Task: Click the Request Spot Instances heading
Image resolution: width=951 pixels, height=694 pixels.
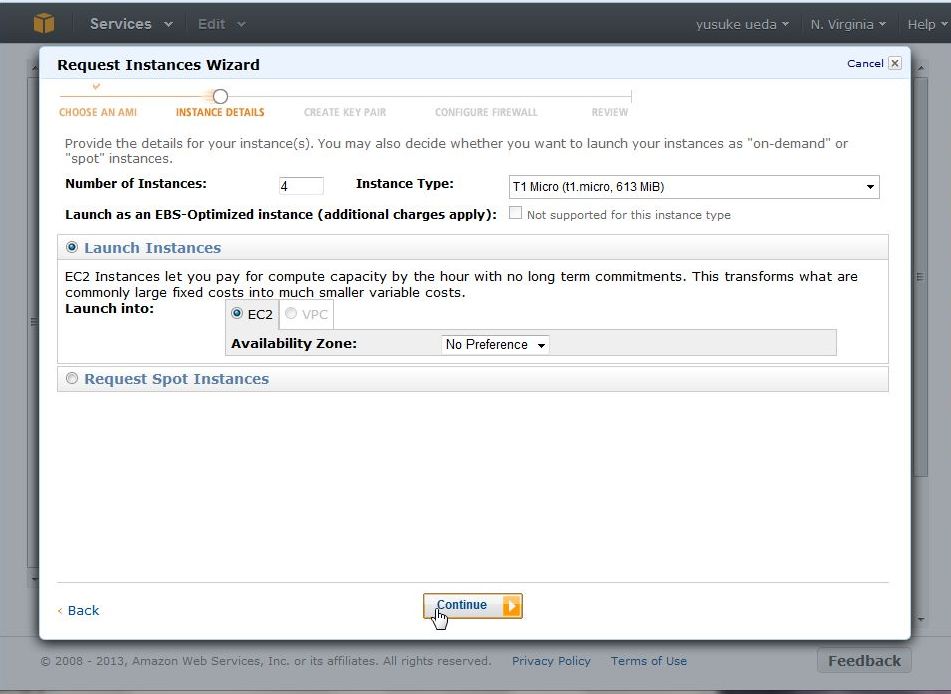Action: point(176,379)
